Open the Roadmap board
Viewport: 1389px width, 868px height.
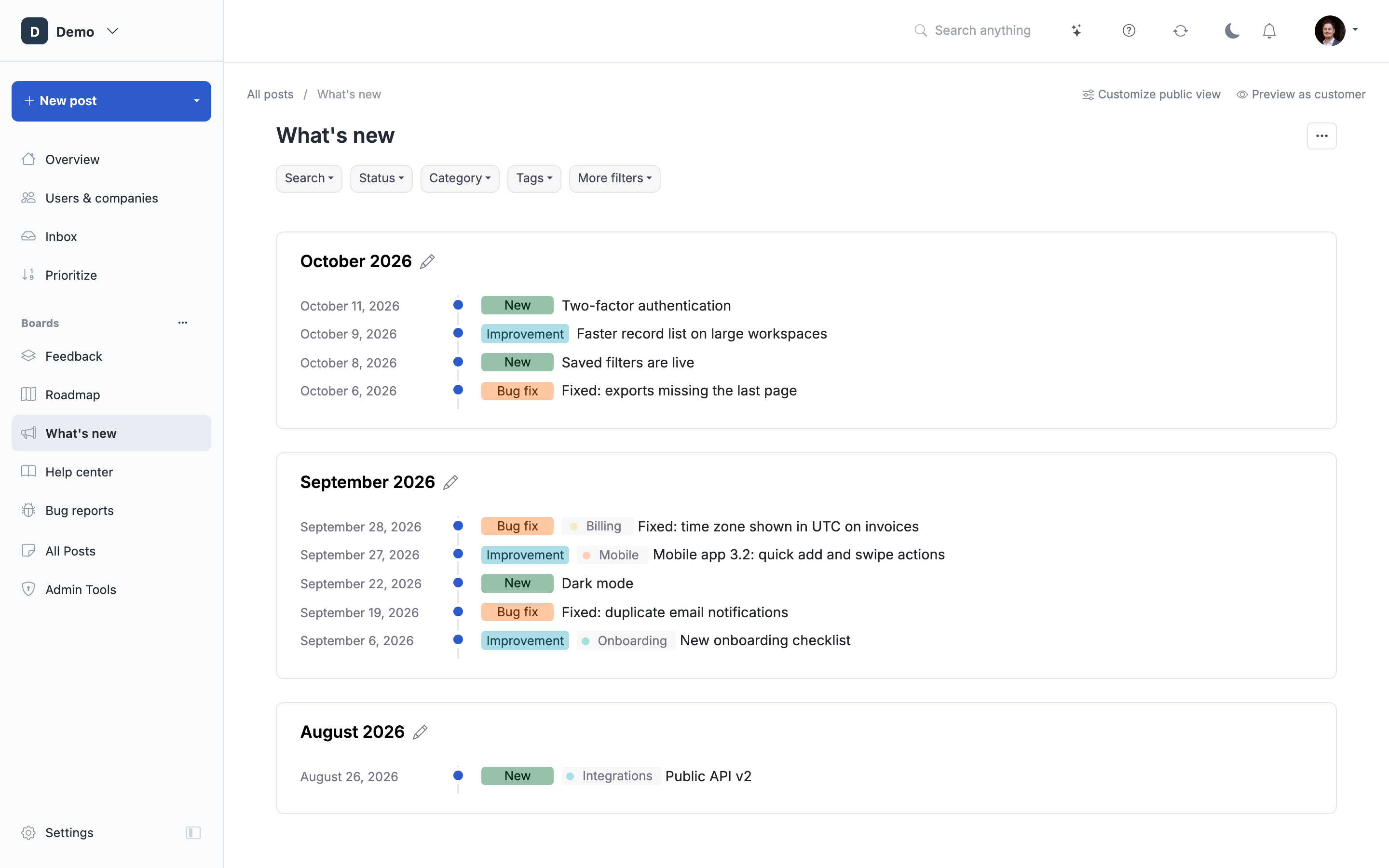111,394
